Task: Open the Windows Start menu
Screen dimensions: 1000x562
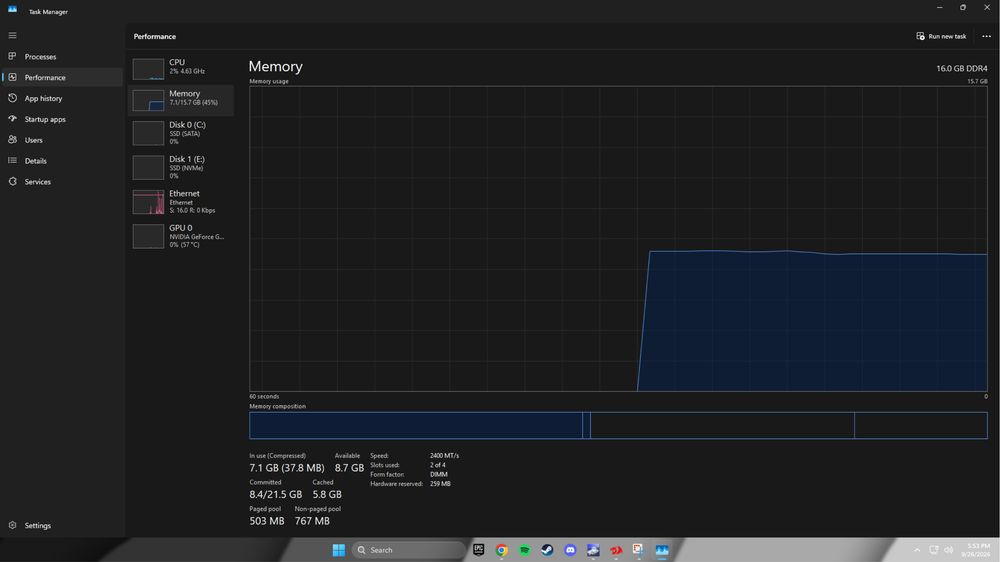Action: (x=339, y=550)
